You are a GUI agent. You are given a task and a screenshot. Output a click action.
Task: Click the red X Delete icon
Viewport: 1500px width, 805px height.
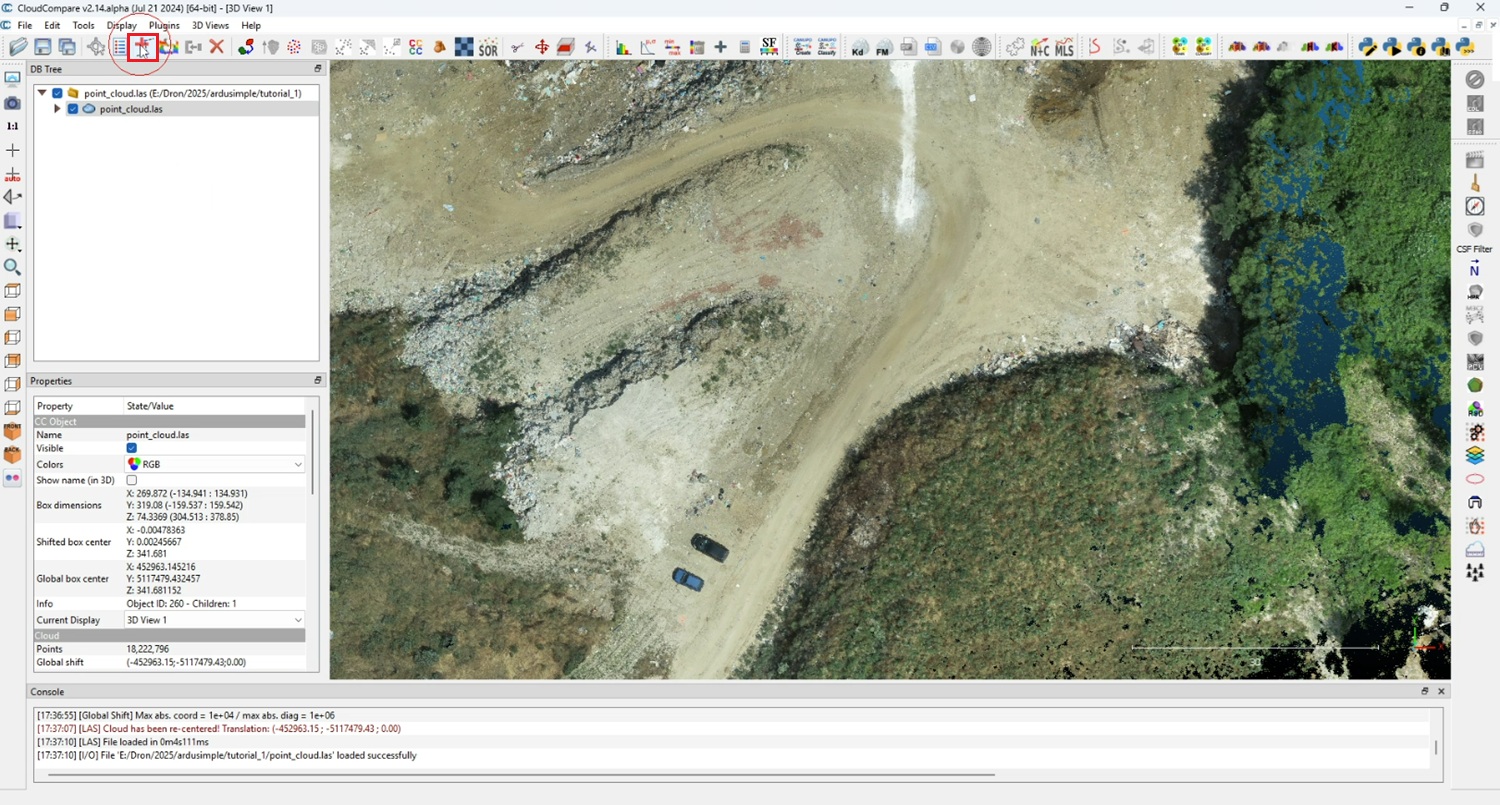pos(216,47)
